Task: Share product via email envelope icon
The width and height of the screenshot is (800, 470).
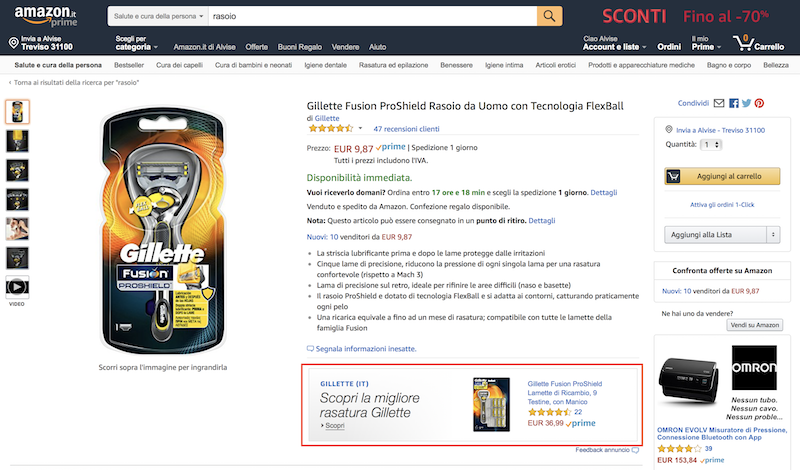Action: tap(718, 103)
